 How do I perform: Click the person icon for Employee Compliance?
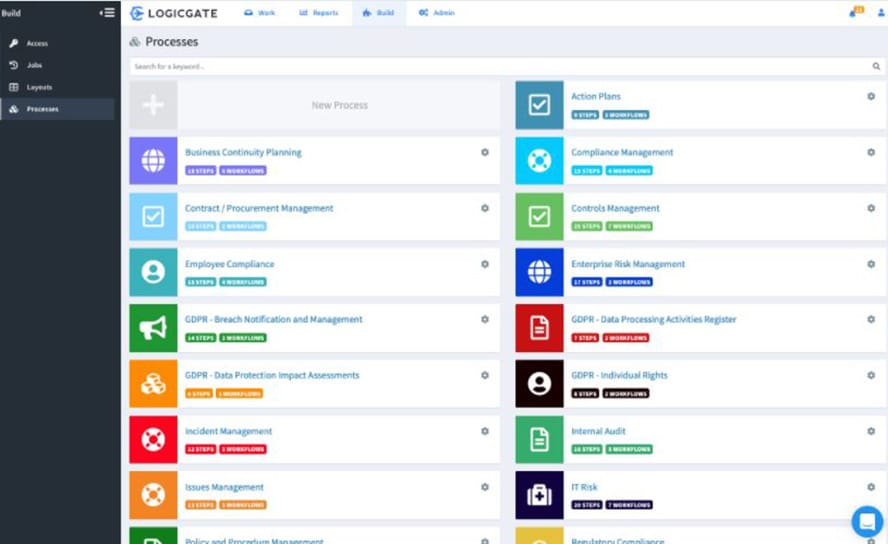pos(153,272)
